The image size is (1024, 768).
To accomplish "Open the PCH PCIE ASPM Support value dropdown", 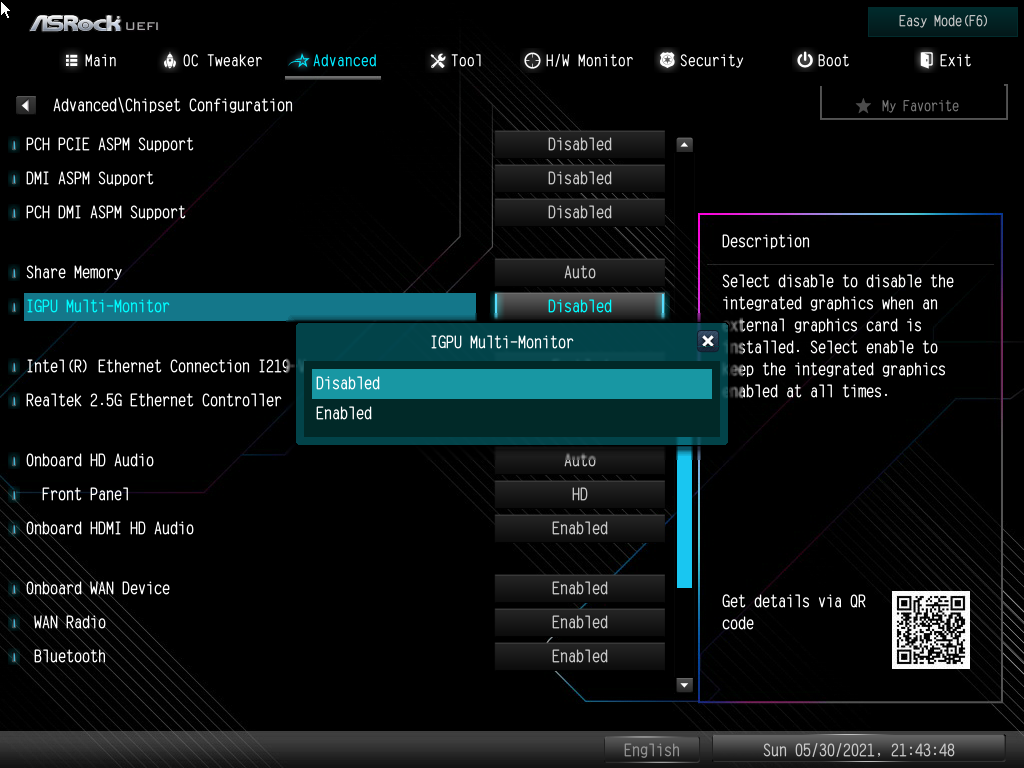I will coord(579,144).
